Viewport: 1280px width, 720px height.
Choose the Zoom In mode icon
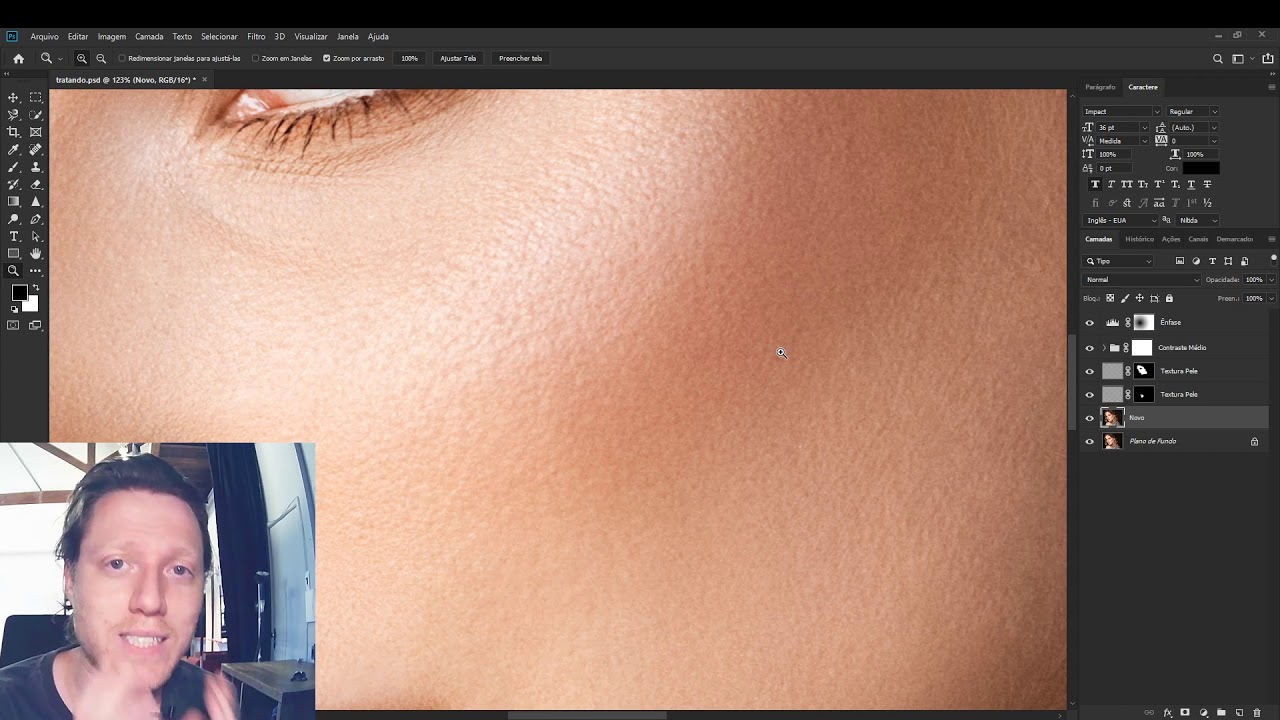point(82,58)
